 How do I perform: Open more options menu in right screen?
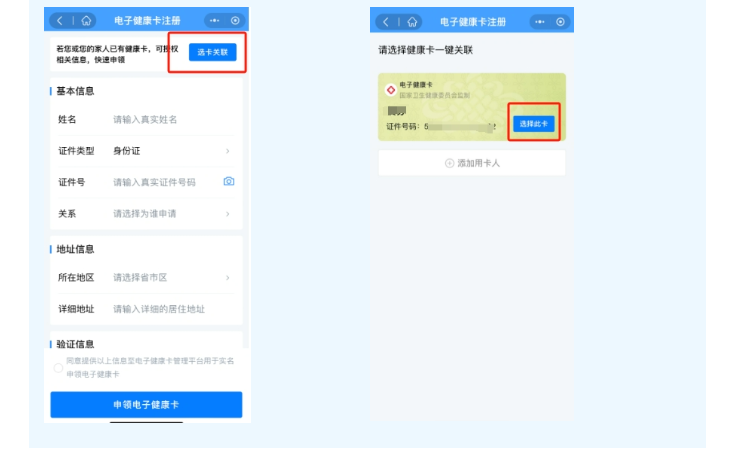click(x=539, y=22)
